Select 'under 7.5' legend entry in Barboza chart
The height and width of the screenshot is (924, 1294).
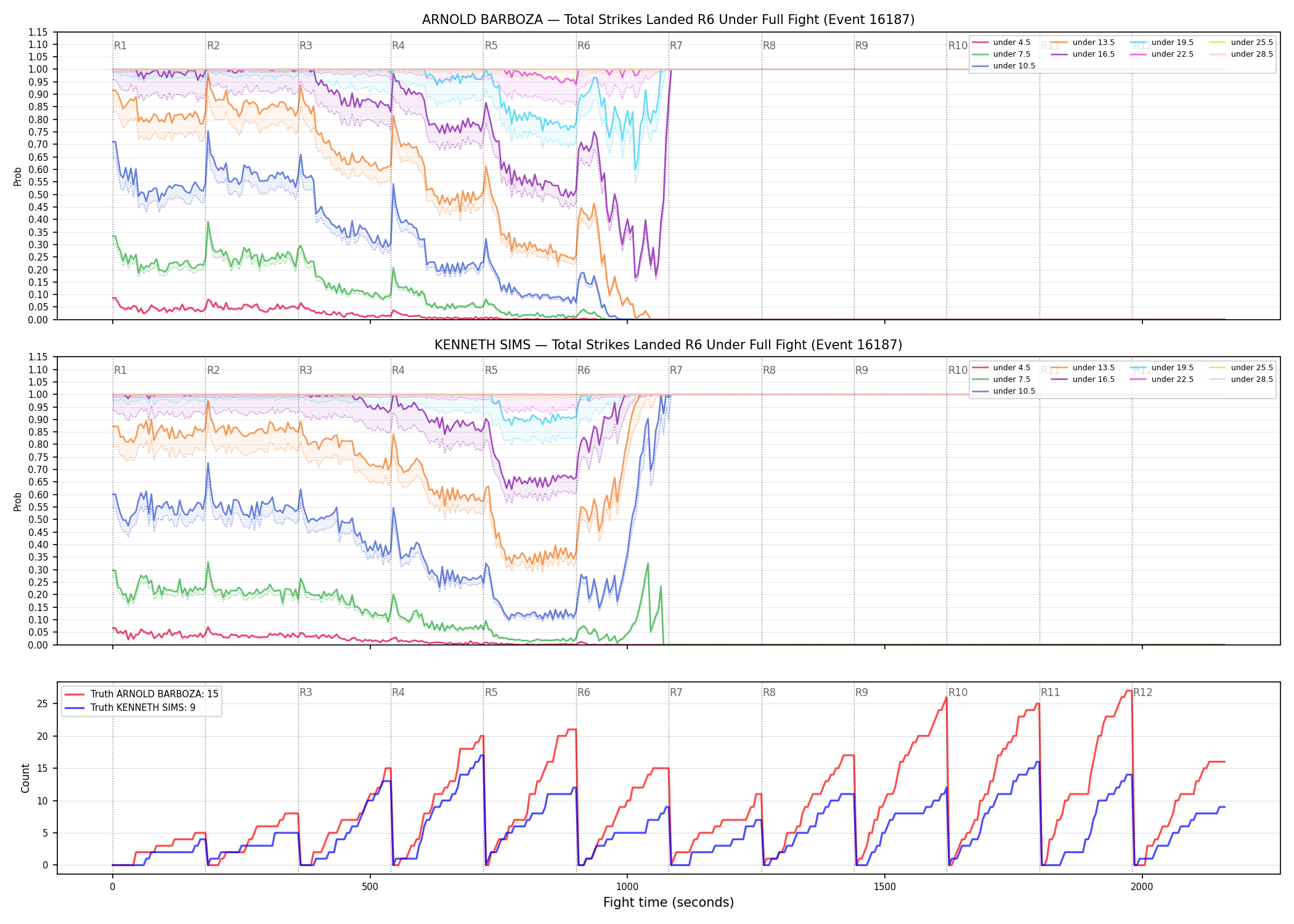coord(1001,54)
